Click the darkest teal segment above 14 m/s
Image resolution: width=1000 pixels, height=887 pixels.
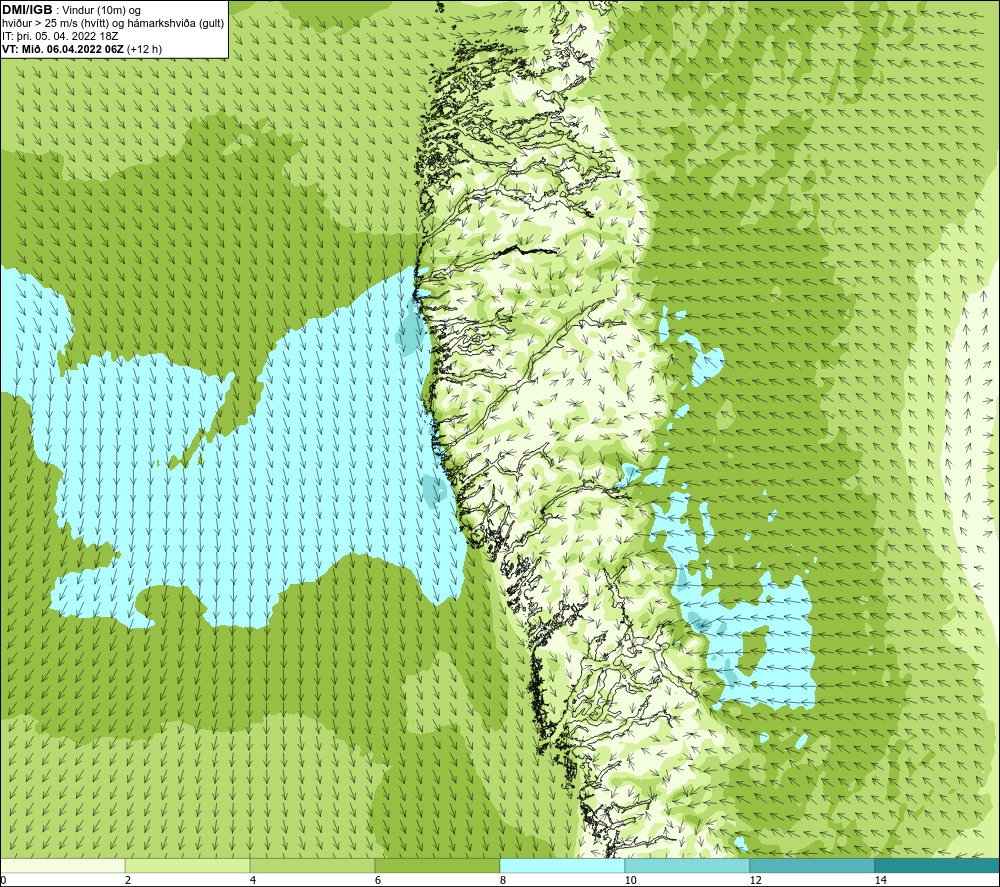pyautogui.click(x=938, y=866)
